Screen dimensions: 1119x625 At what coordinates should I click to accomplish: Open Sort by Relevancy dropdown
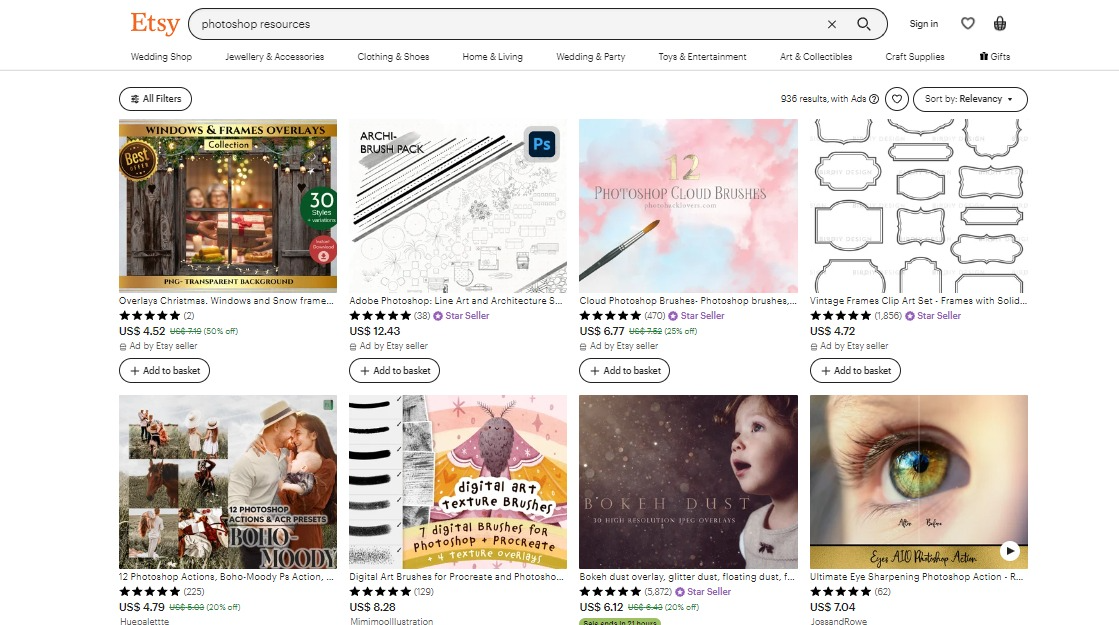pos(970,99)
